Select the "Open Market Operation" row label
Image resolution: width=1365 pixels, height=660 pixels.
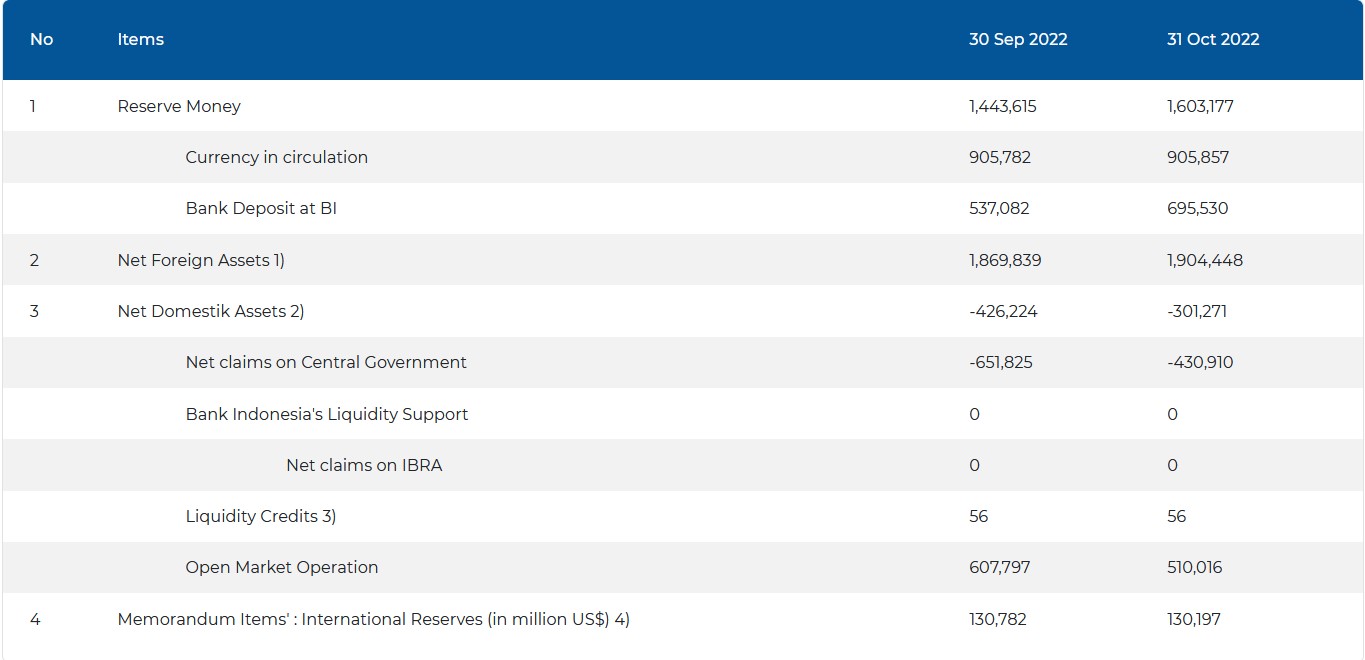[x=281, y=567]
